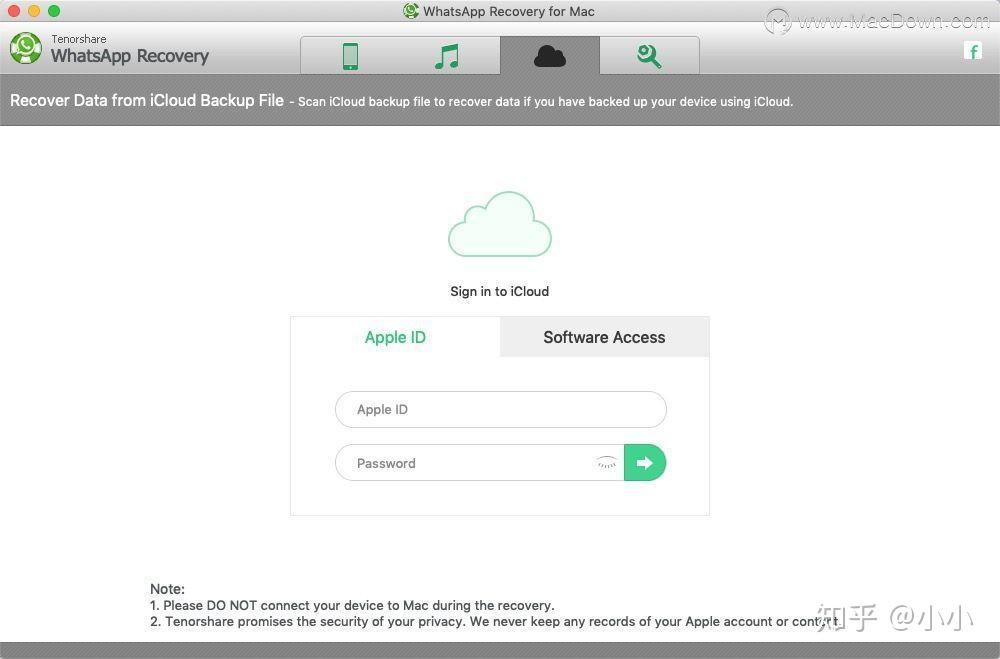Click the 'WhatsApp Recovery for Mac' window title
This screenshot has height=659, width=1000.
(x=509, y=11)
